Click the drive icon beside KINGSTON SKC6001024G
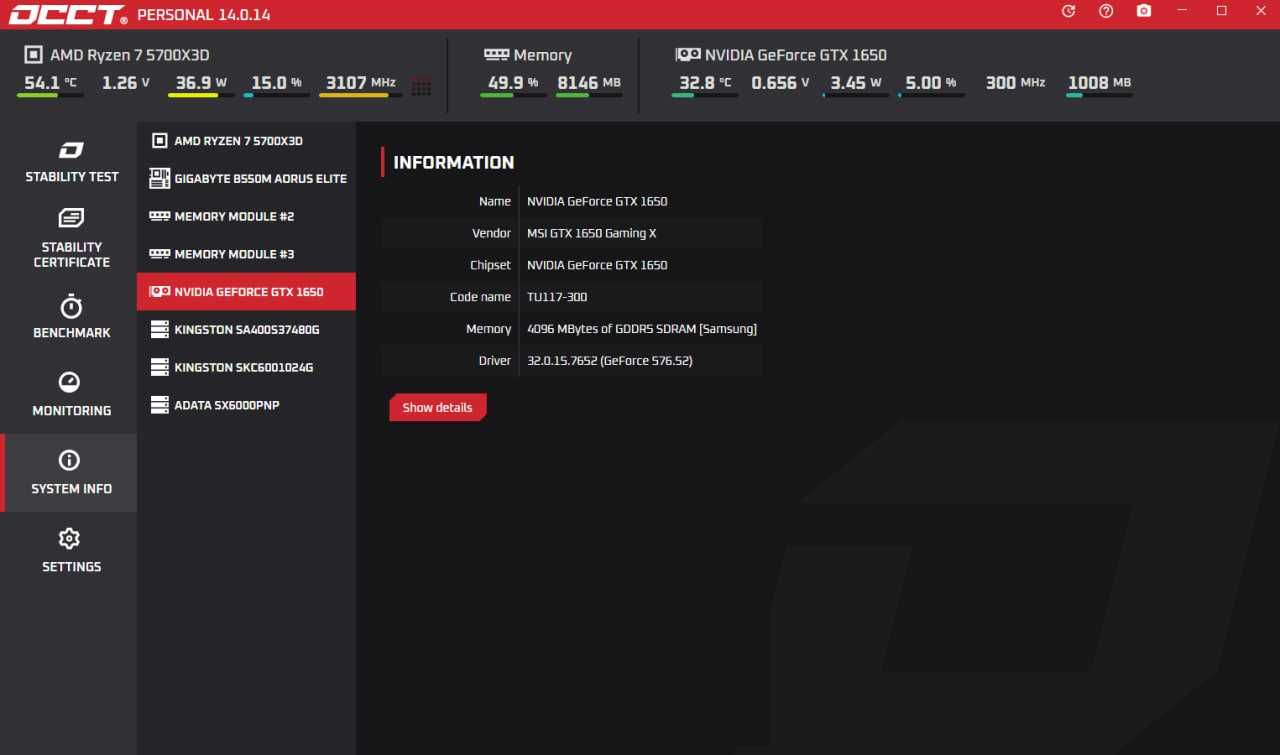The width and height of the screenshot is (1280, 755). tap(159, 367)
